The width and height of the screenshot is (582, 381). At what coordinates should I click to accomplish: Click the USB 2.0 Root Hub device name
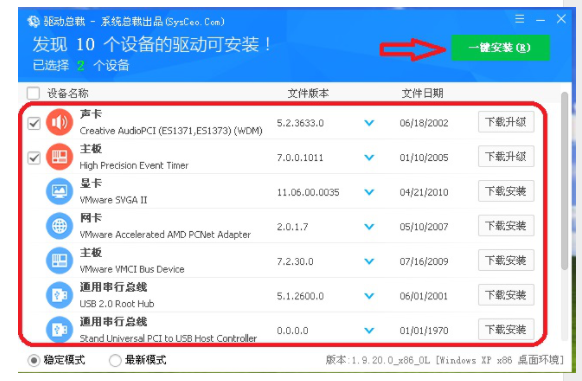[117, 304]
